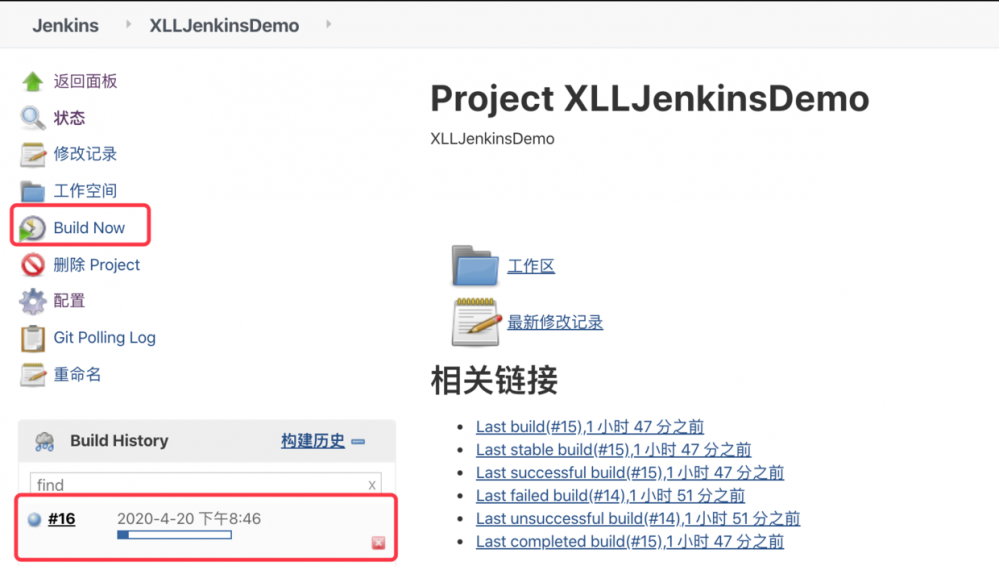Click build #16 progress bar
The image size is (999, 566).
[x=175, y=535]
